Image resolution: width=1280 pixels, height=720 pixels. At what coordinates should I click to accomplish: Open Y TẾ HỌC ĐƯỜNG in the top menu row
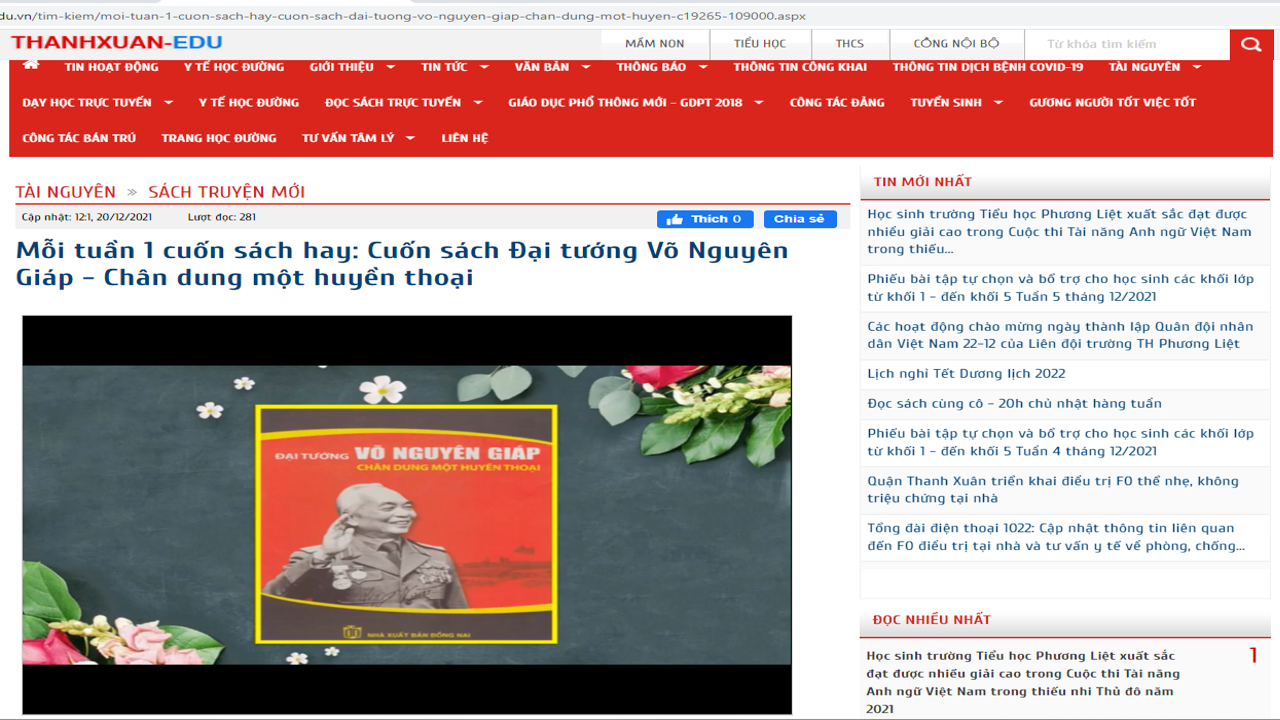point(234,67)
